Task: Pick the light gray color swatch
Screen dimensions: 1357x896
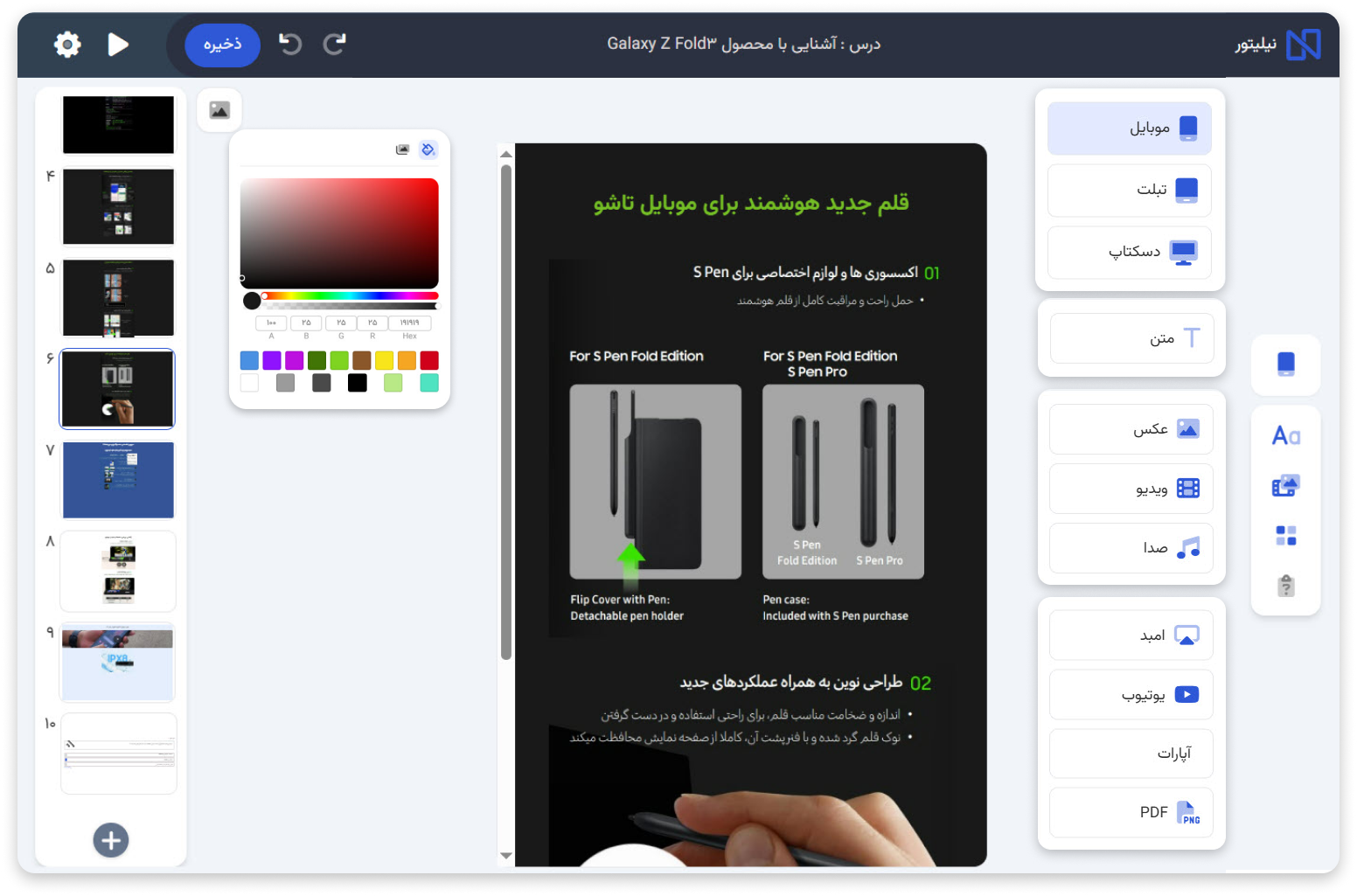Action: (x=285, y=383)
